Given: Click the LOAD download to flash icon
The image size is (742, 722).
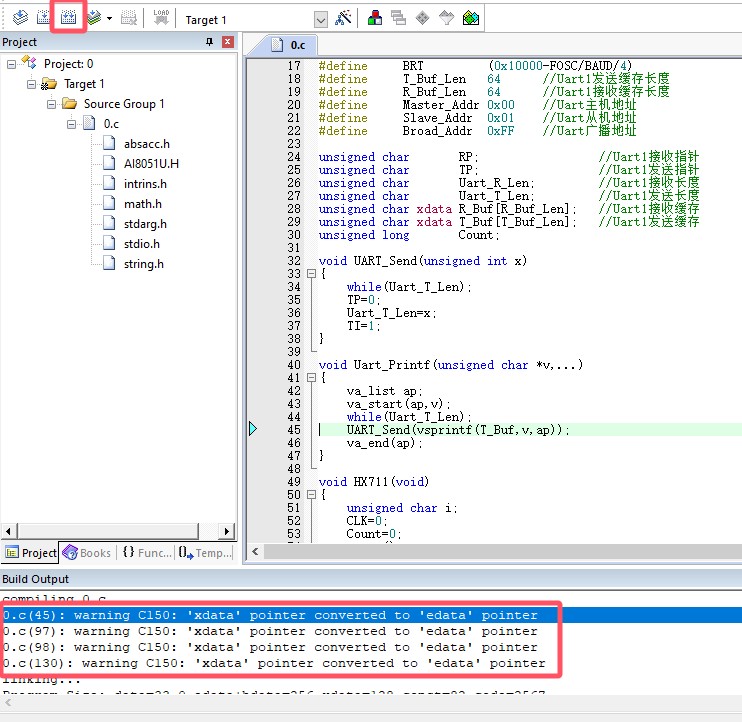Looking at the screenshot, I should (161, 18).
